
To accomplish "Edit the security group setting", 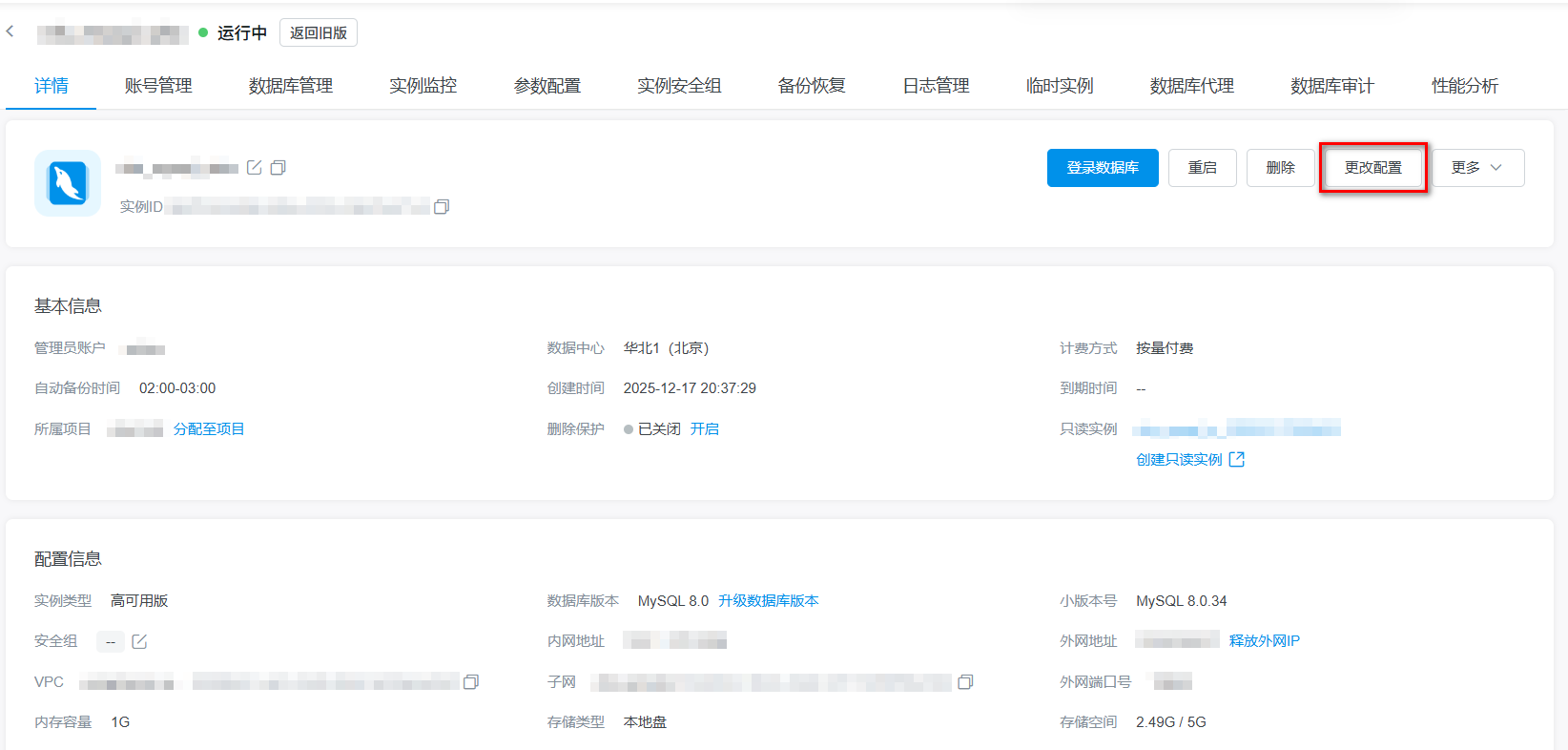I will (139, 641).
